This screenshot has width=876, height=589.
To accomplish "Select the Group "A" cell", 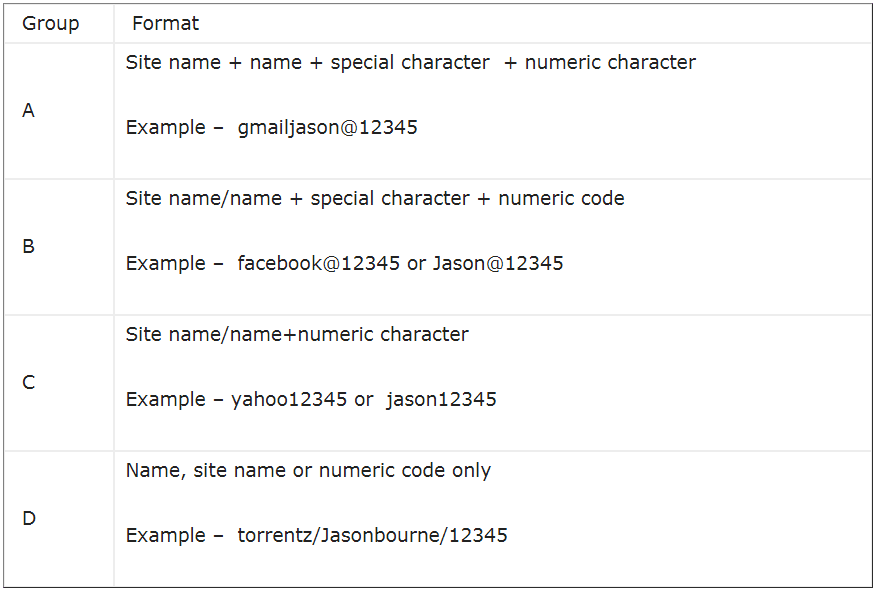I will tap(28, 111).
